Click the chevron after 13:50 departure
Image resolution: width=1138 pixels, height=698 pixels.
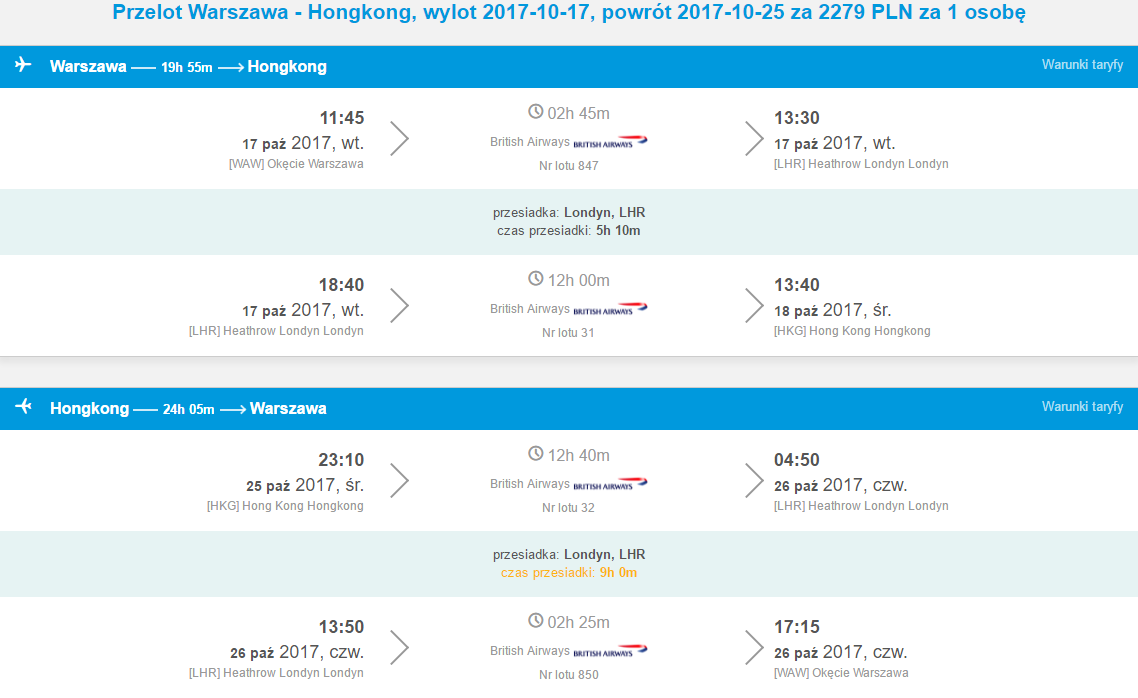pyautogui.click(x=400, y=647)
